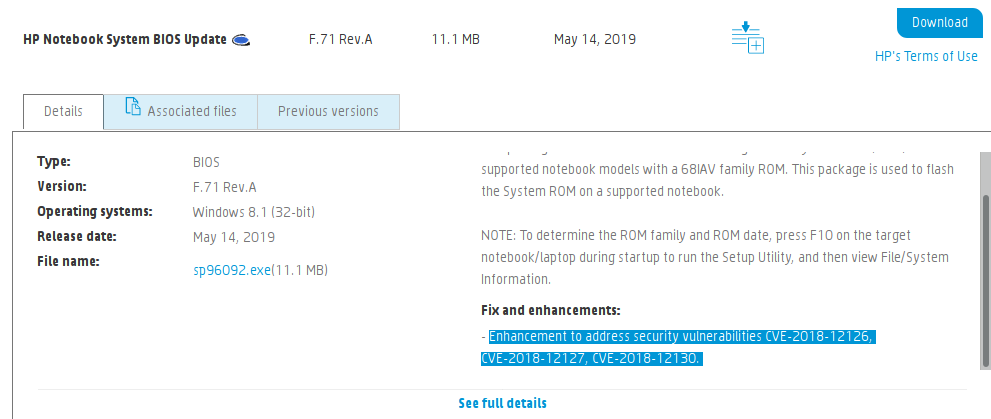Click the Fix and enhancements heading
Viewport: 991px width, 419px height.
(x=550, y=311)
